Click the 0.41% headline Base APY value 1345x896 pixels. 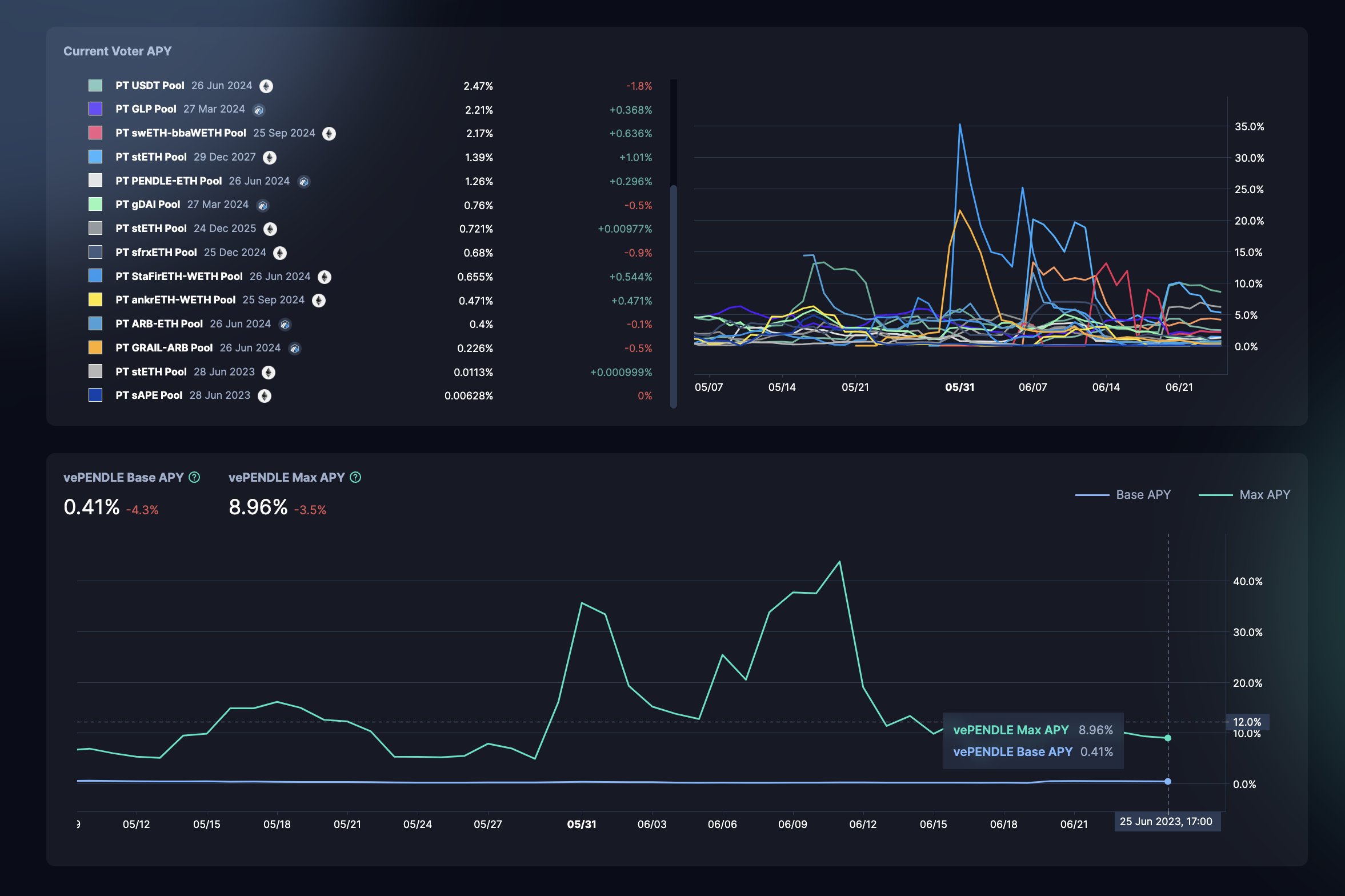91,507
